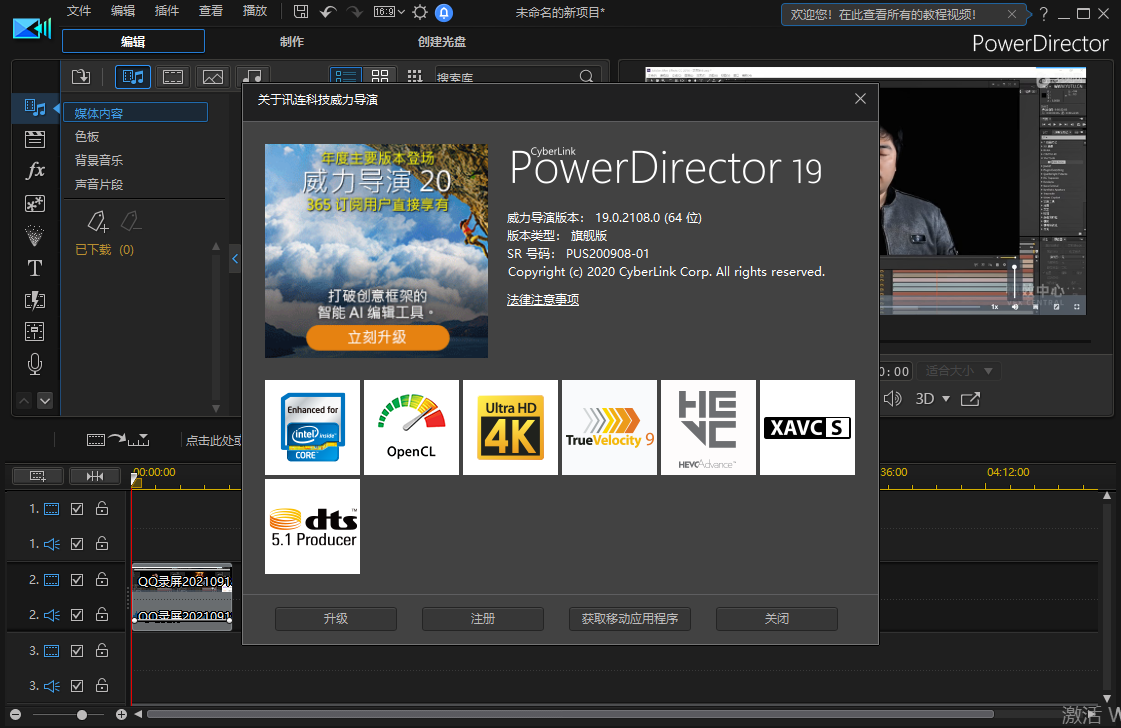The height and width of the screenshot is (728, 1121).
Task: Toggle enable checkbox for audio track 1
Action: click(x=77, y=544)
